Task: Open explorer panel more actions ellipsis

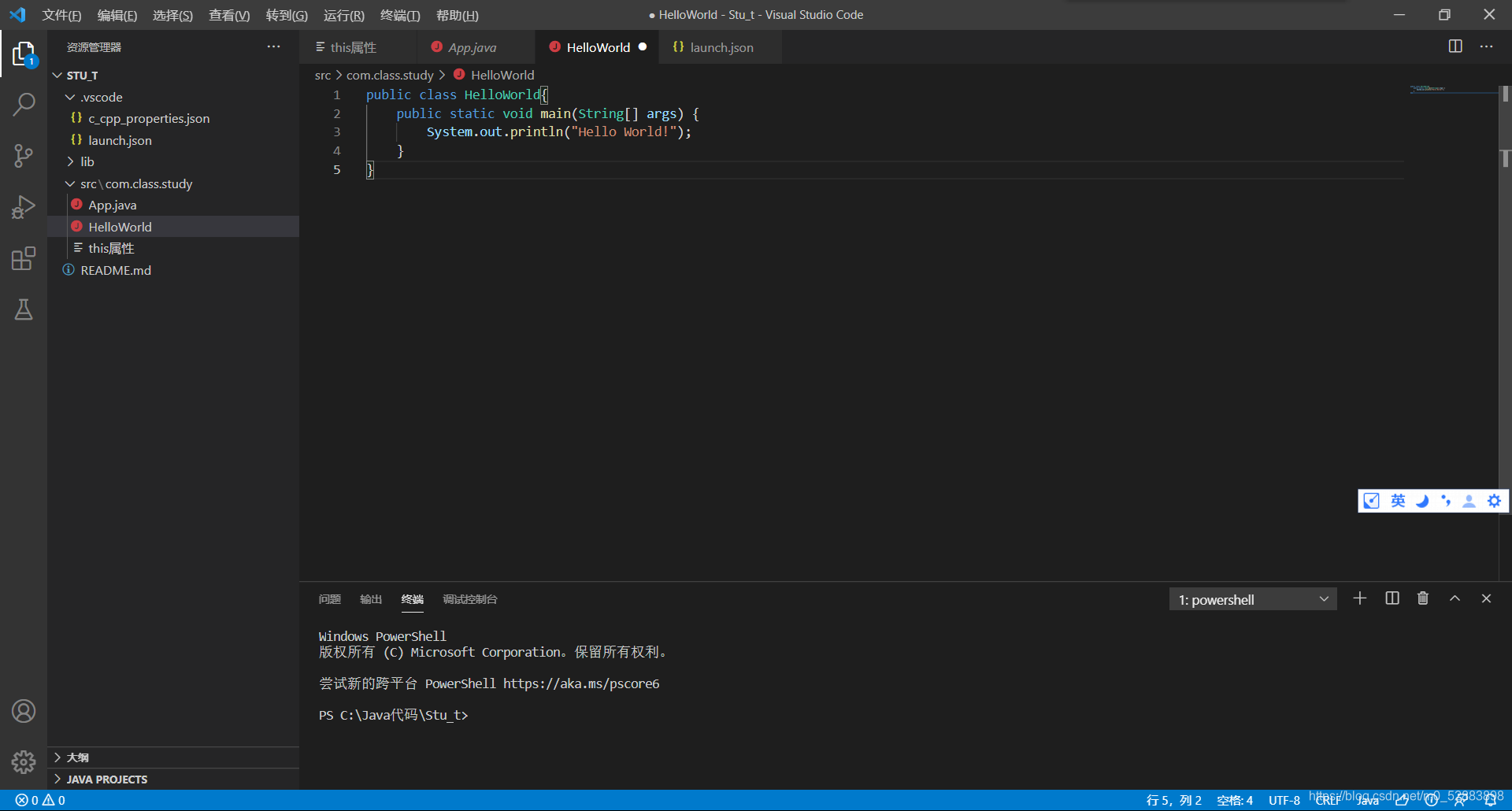Action: click(x=273, y=46)
